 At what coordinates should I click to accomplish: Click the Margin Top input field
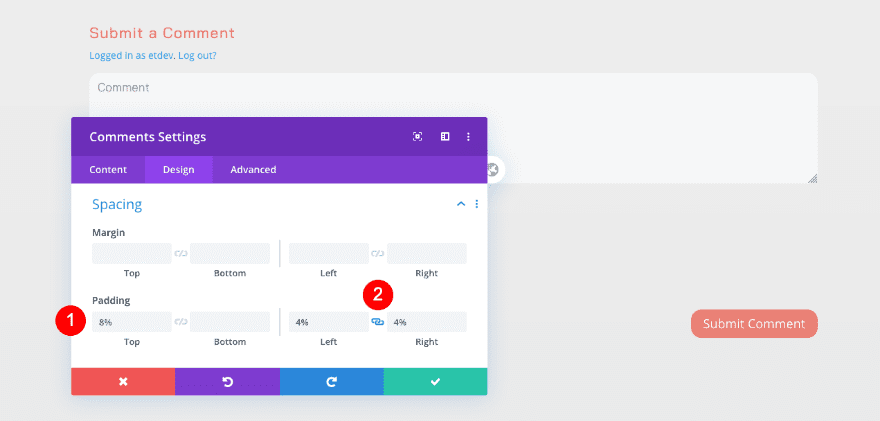132,254
